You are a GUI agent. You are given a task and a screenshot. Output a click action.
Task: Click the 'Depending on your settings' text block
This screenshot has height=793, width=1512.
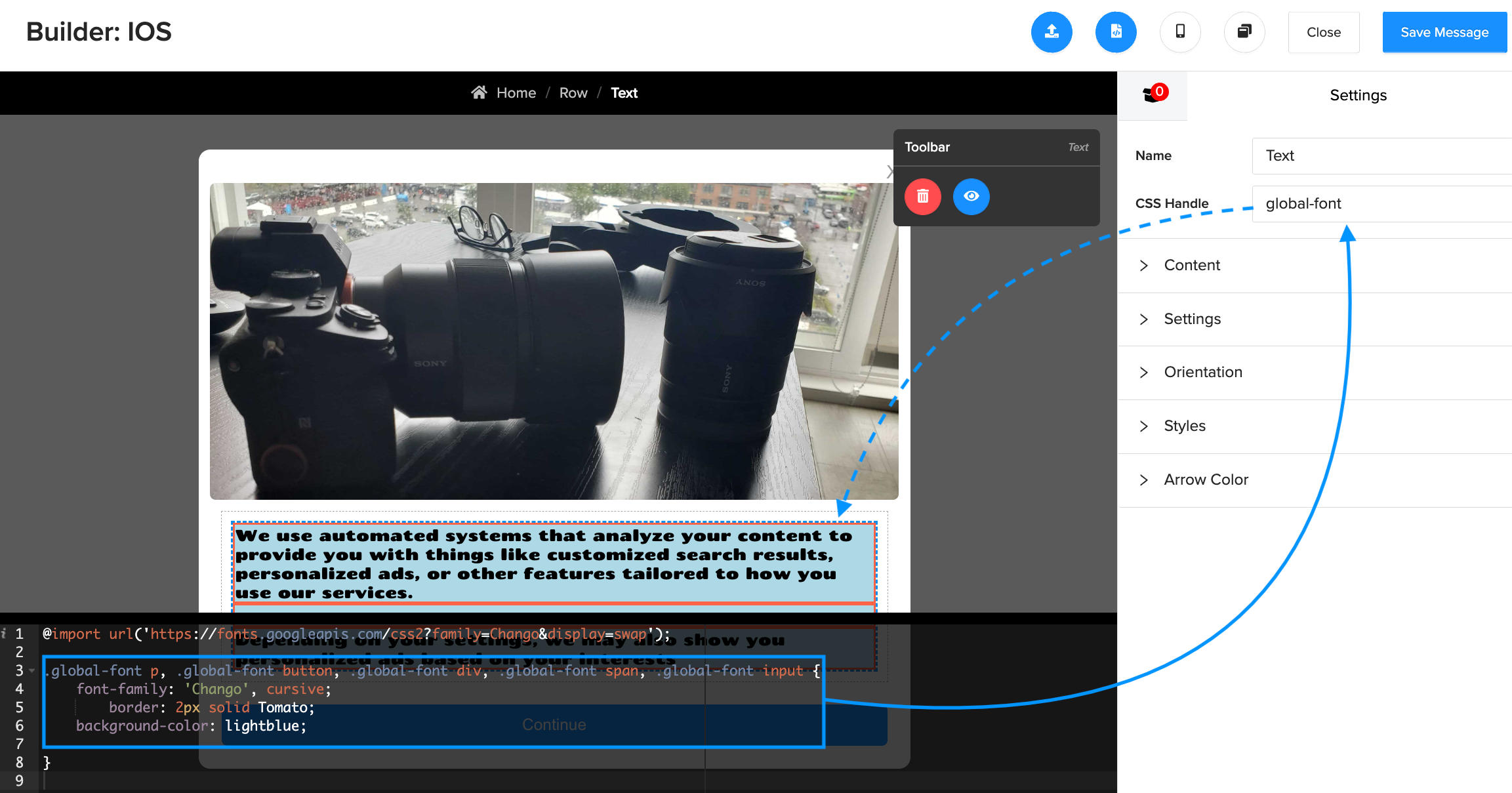(554, 648)
